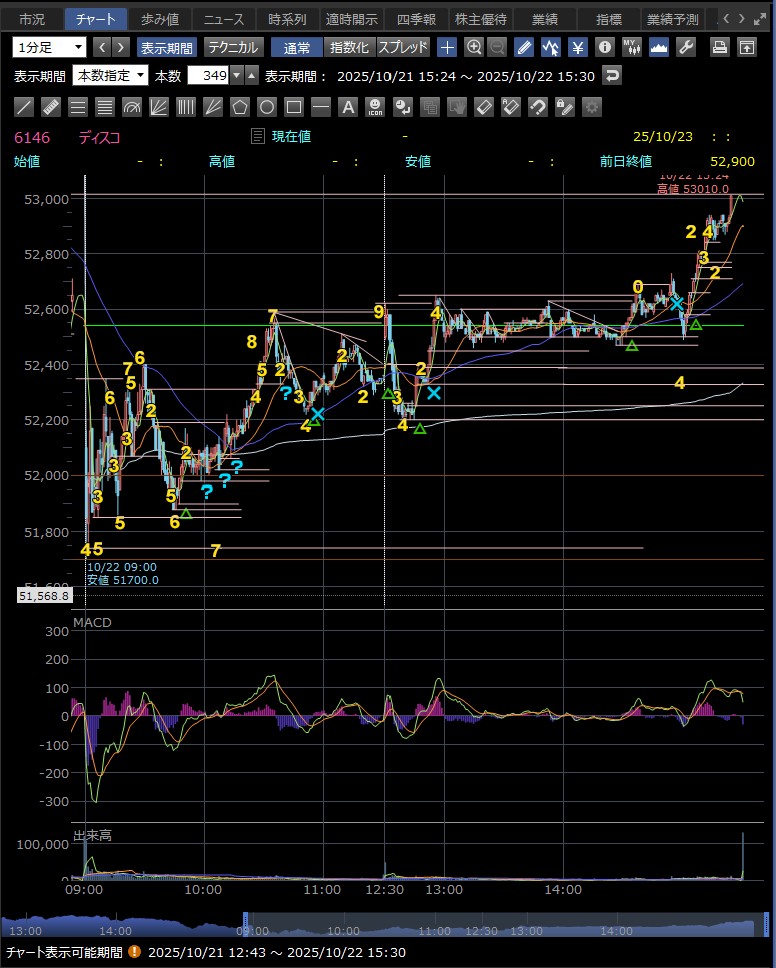Click the zoom in magnifier icon
776x968 pixels.
tap(474, 47)
